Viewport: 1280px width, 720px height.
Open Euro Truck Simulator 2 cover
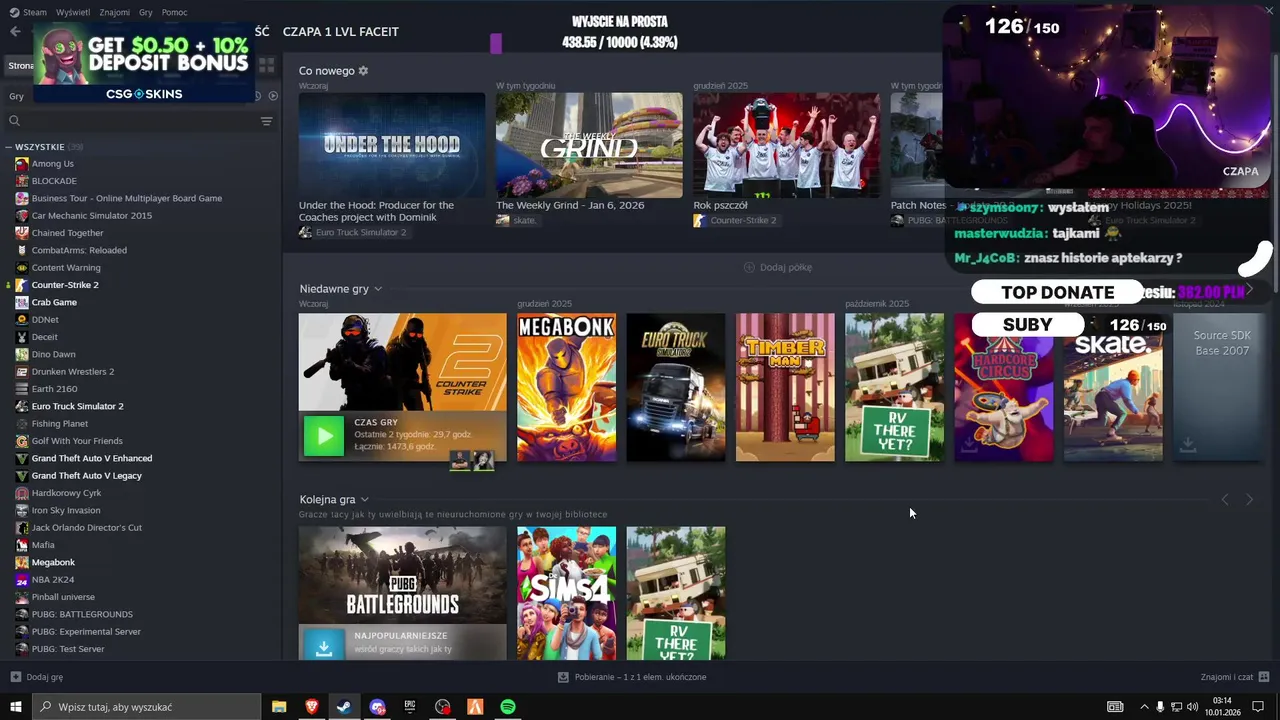click(676, 387)
